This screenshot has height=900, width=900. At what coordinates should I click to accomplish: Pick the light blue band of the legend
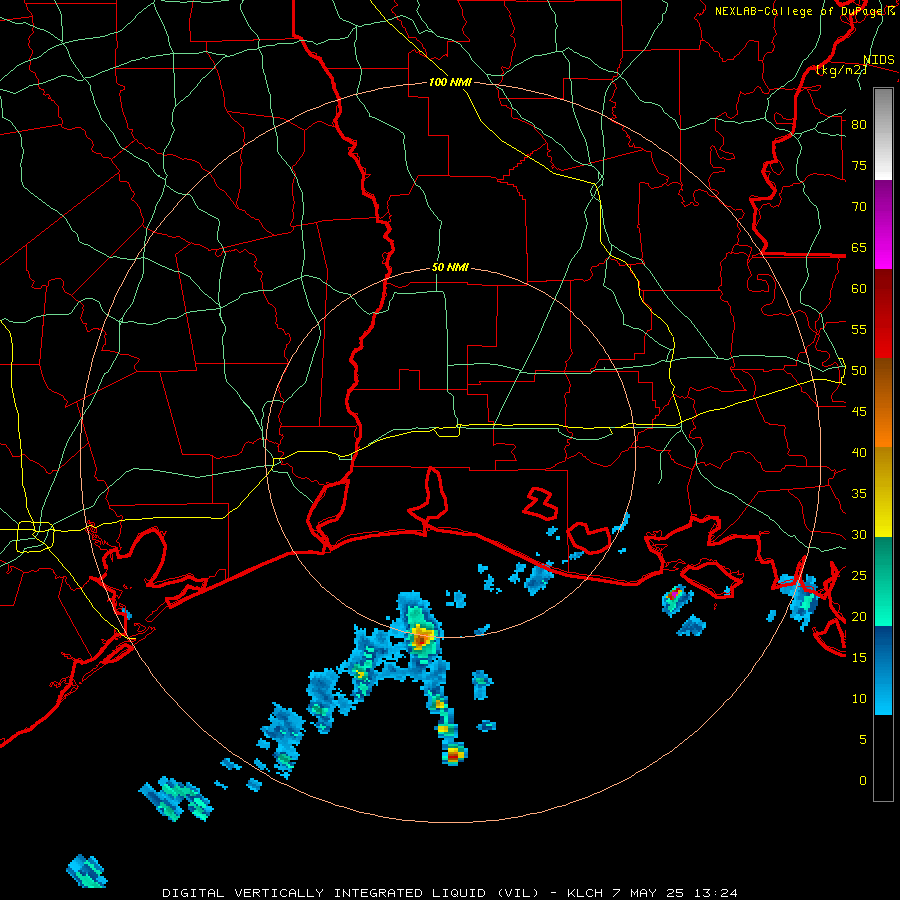[883, 670]
